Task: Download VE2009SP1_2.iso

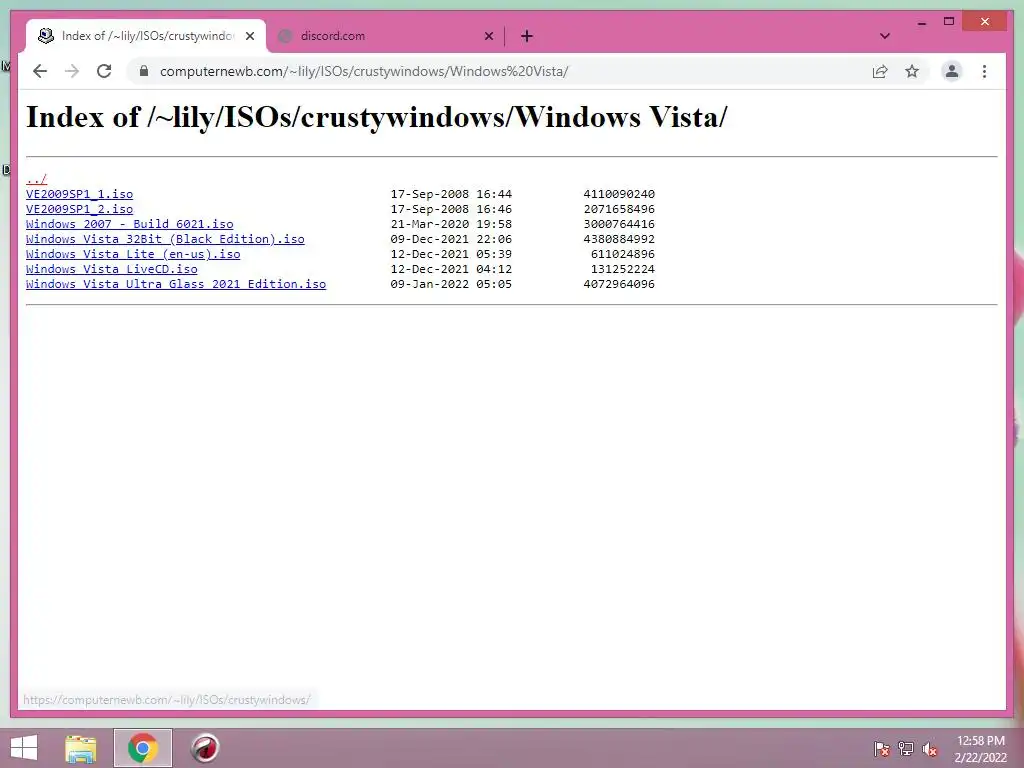Action: click(x=79, y=209)
